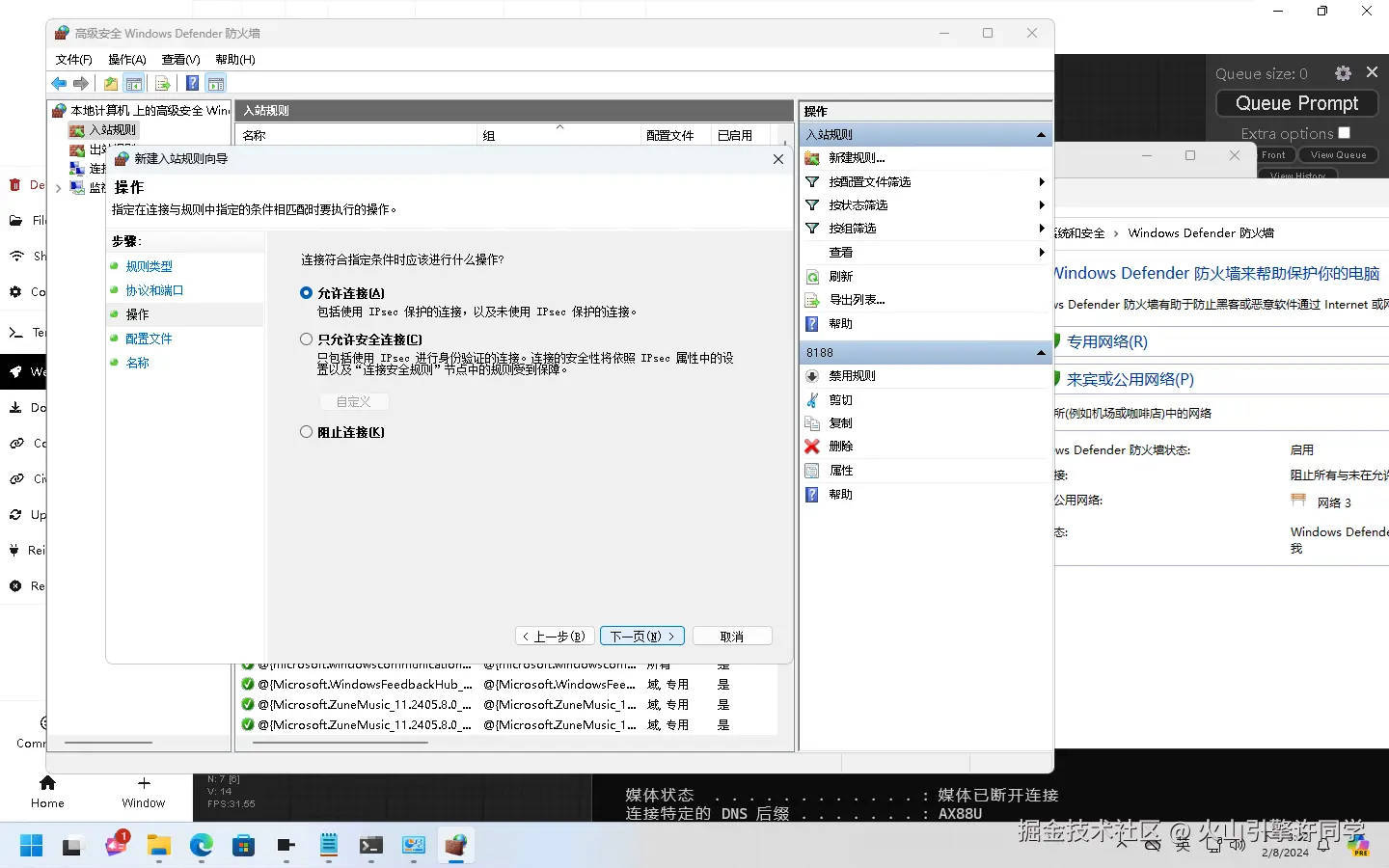The height and width of the screenshot is (868, 1389).
Task: Open 属性 properties under 8188
Action: pos(841,471)
